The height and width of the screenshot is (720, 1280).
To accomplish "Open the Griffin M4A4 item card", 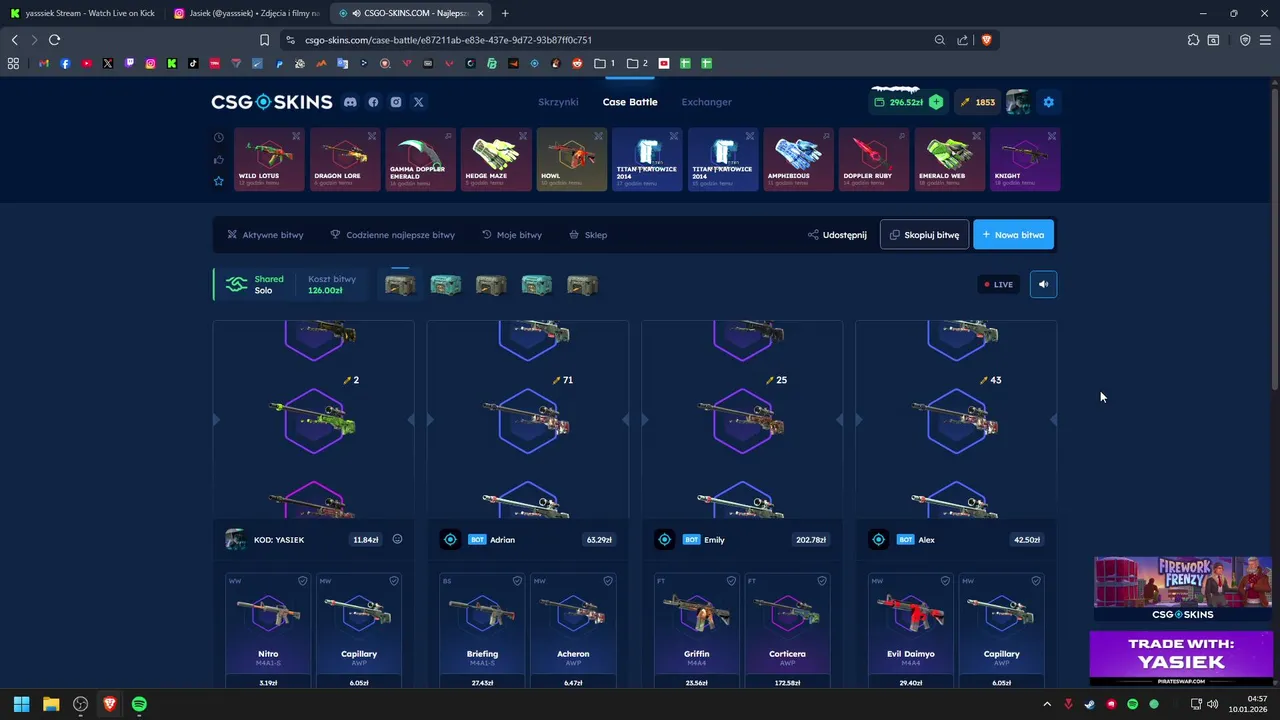I will click(696, 630).
